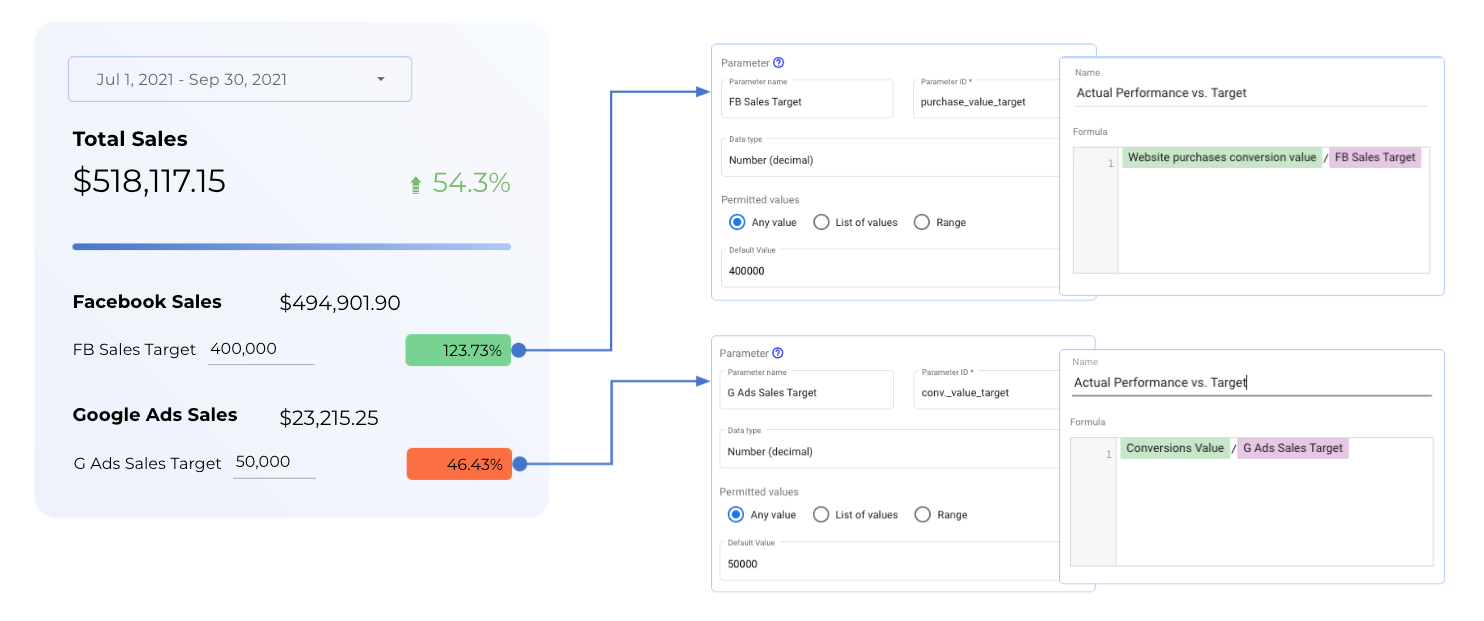Open Data type dropdown in G Ads Sales Target parameter

point(889,449)
